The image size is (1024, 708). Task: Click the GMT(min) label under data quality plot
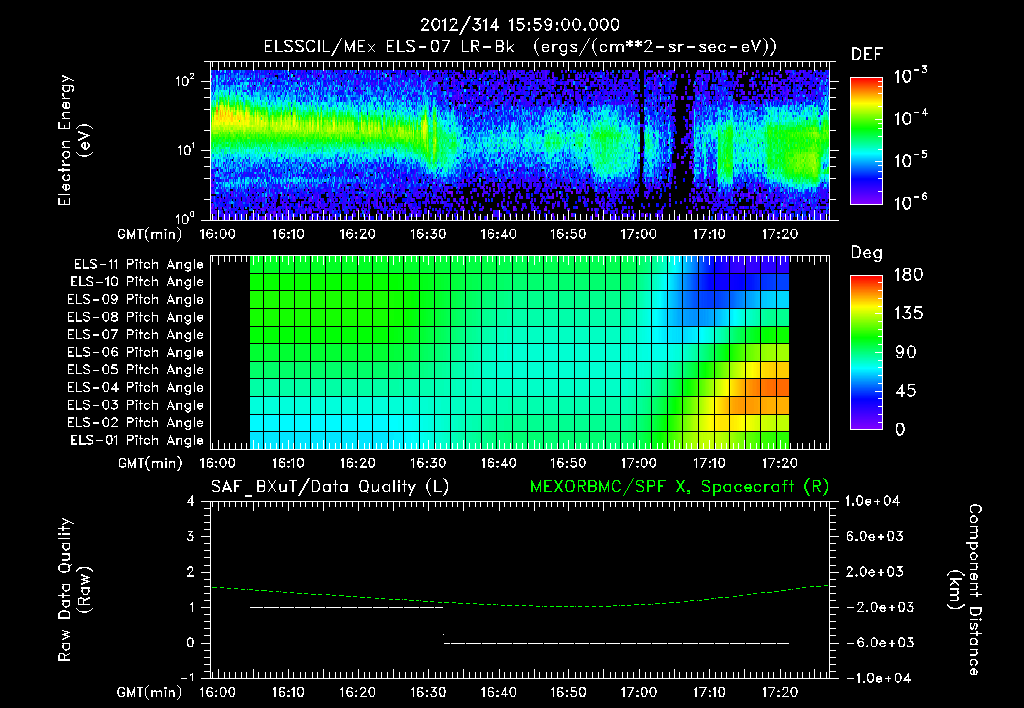[x=150, y=692]
